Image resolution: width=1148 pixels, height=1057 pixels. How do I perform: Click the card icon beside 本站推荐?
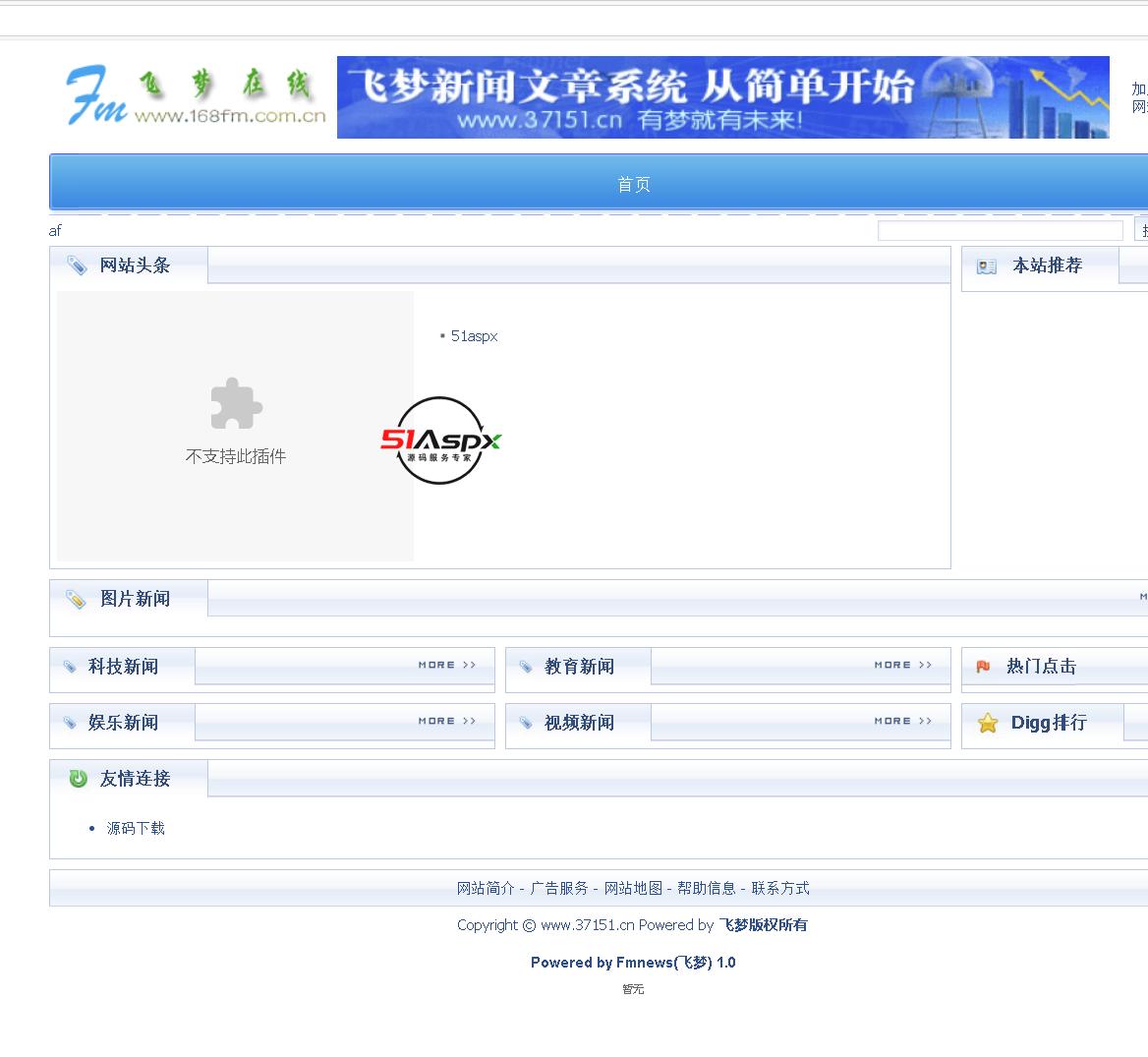click(986, 266)
